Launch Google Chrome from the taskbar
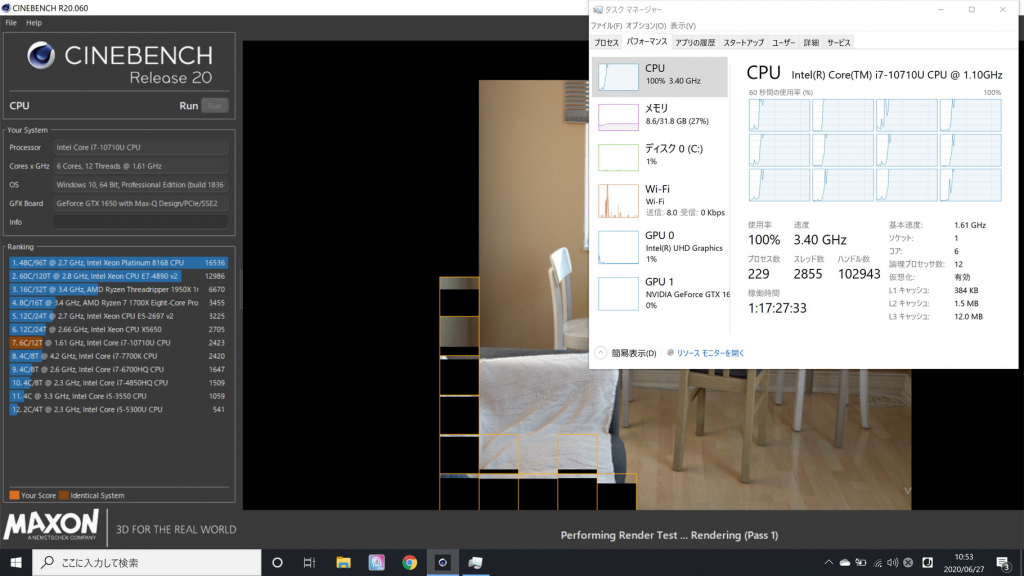 tap(409, 562)
